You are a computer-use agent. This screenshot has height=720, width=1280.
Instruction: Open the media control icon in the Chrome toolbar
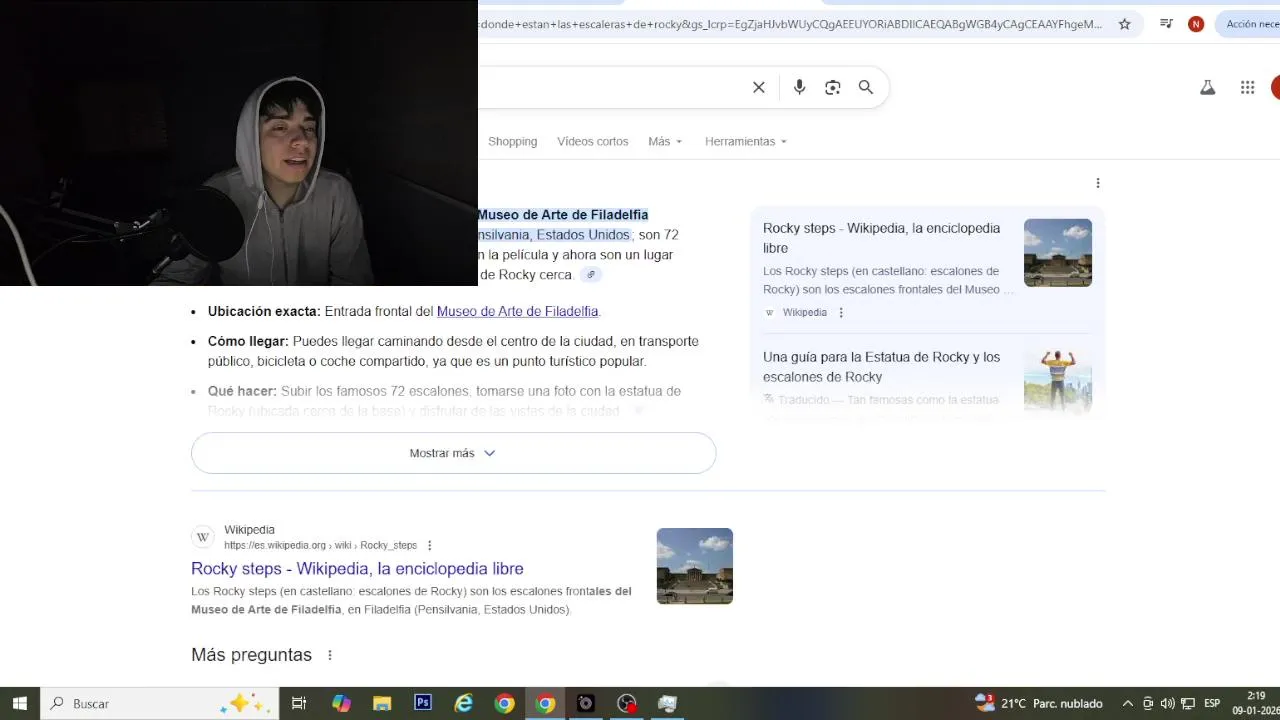[1166, 24]
